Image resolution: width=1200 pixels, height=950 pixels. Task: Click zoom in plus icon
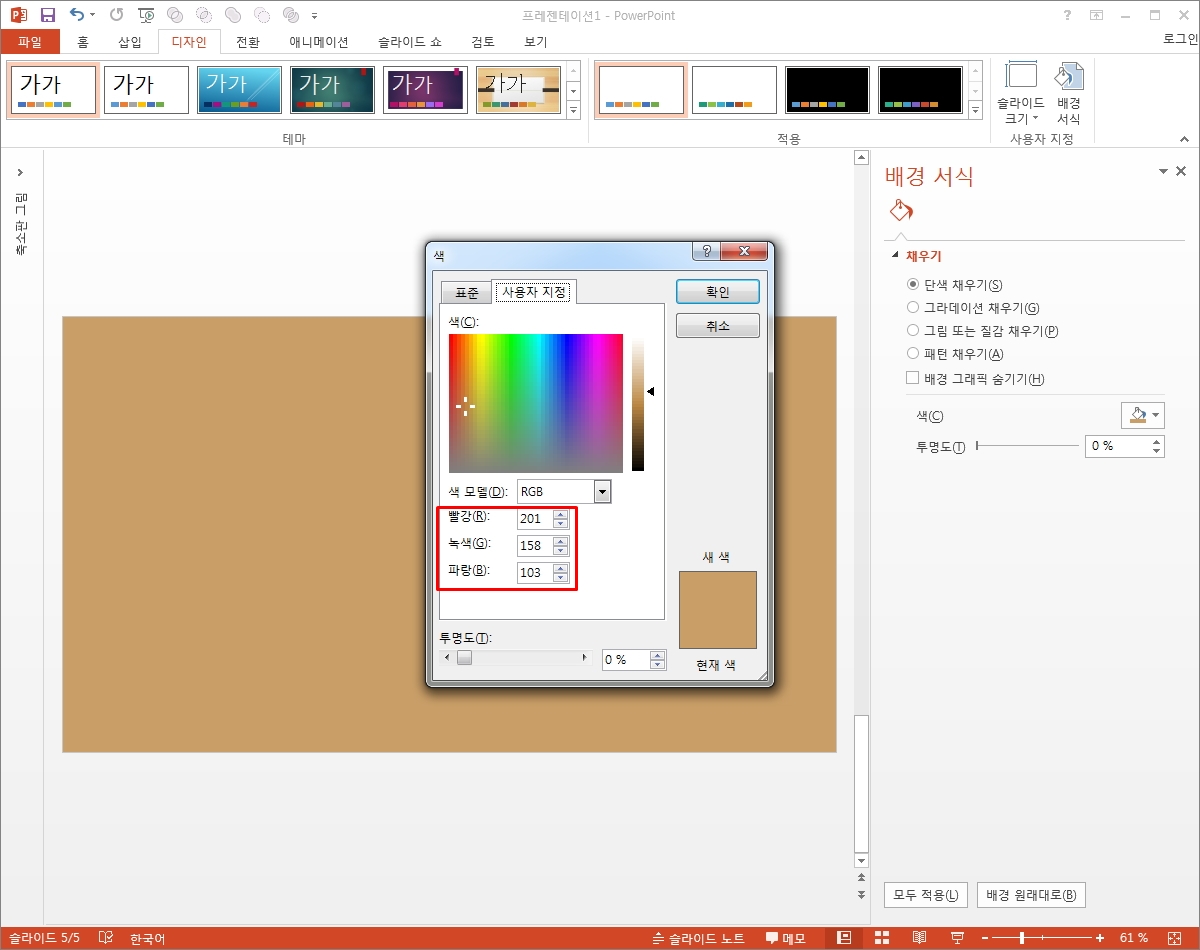pos(1099,938)
